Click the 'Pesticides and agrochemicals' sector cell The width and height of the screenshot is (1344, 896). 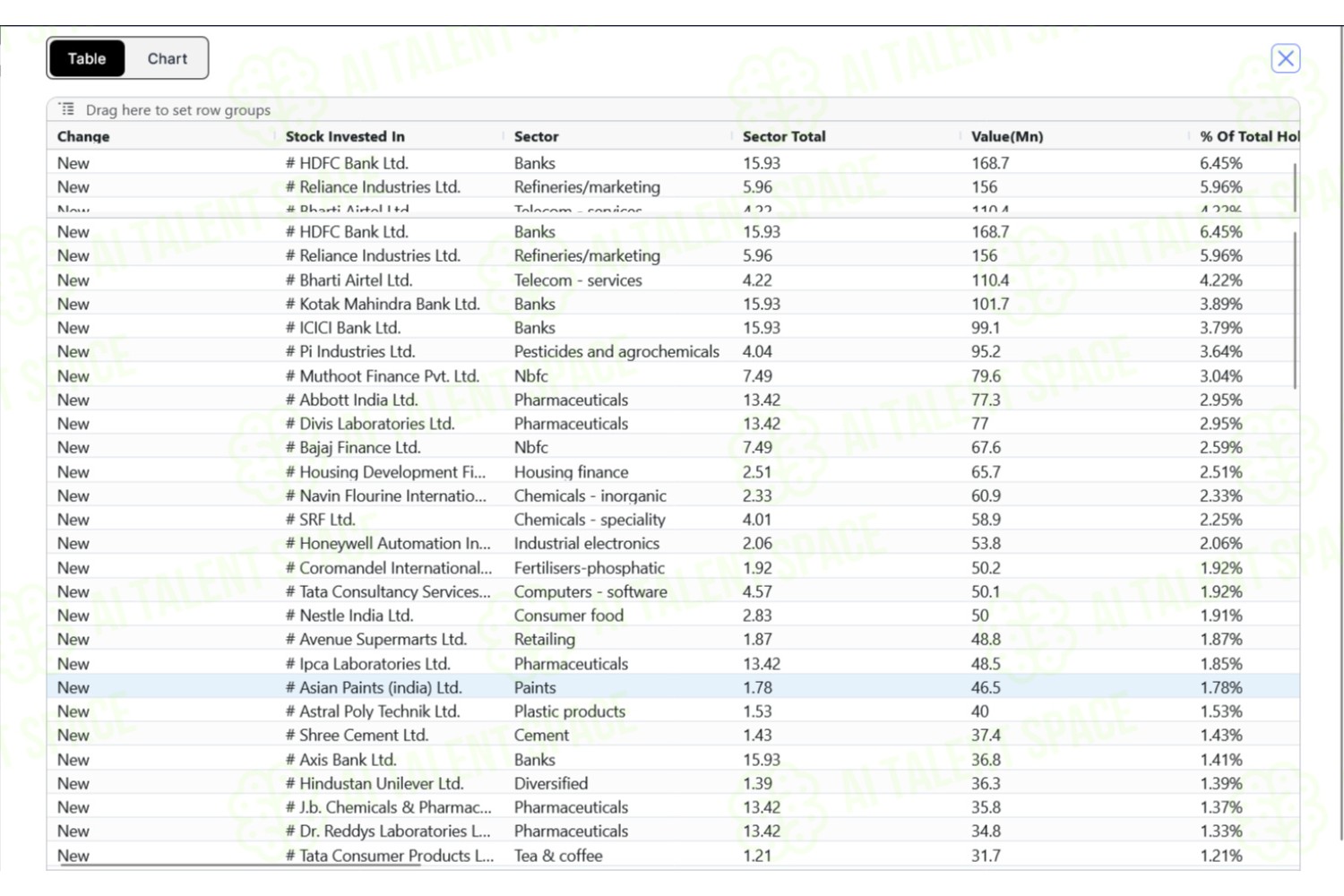(617, 351)
